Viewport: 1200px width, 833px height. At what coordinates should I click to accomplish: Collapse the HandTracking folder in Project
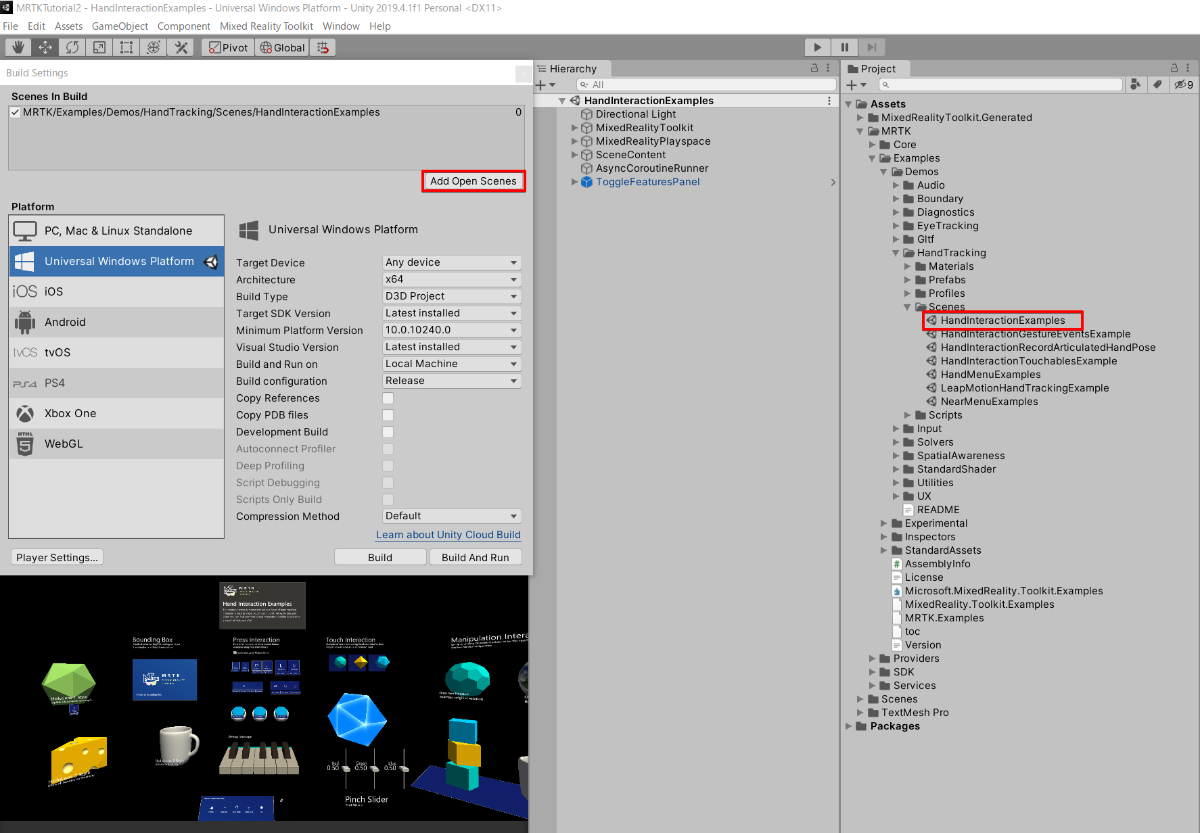[897, 253]
